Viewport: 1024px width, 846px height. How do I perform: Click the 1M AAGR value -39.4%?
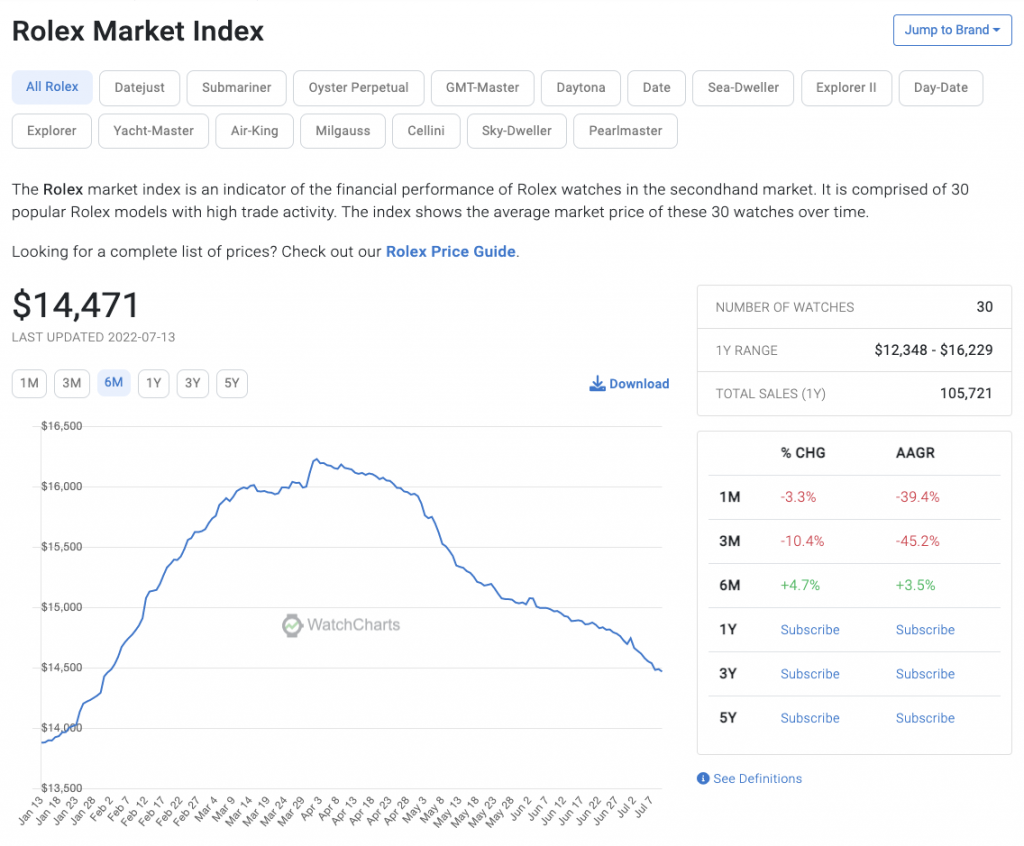[x=918, y=497]
